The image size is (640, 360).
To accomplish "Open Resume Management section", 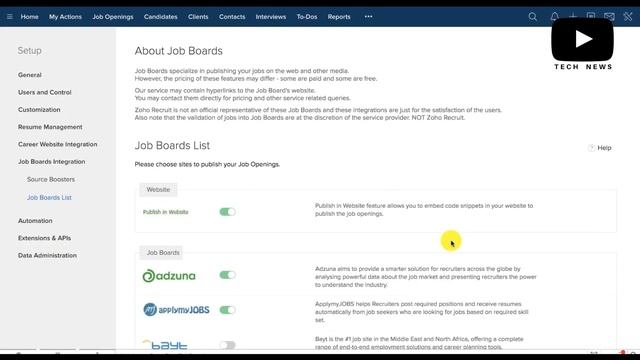I will pyautogui.click(x=50, y=127).
